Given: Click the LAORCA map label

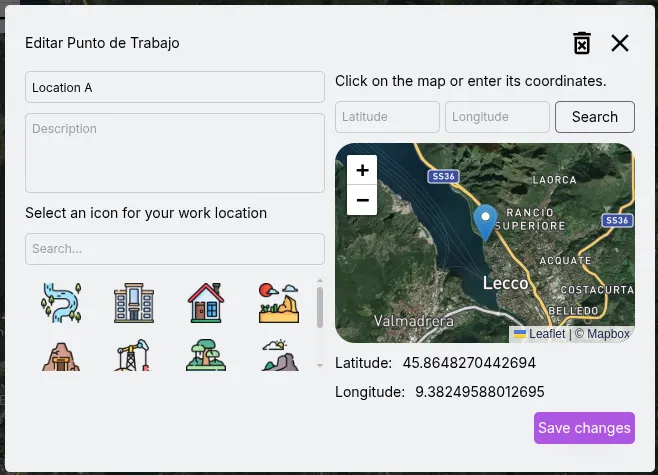Looking at the screenshot, I should tap(554, 180).
